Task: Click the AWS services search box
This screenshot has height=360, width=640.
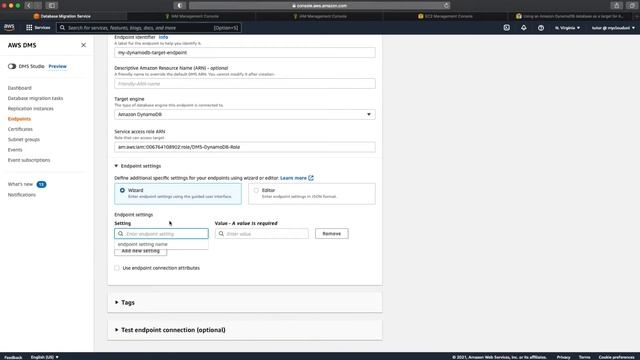Action: coord(149,28)
